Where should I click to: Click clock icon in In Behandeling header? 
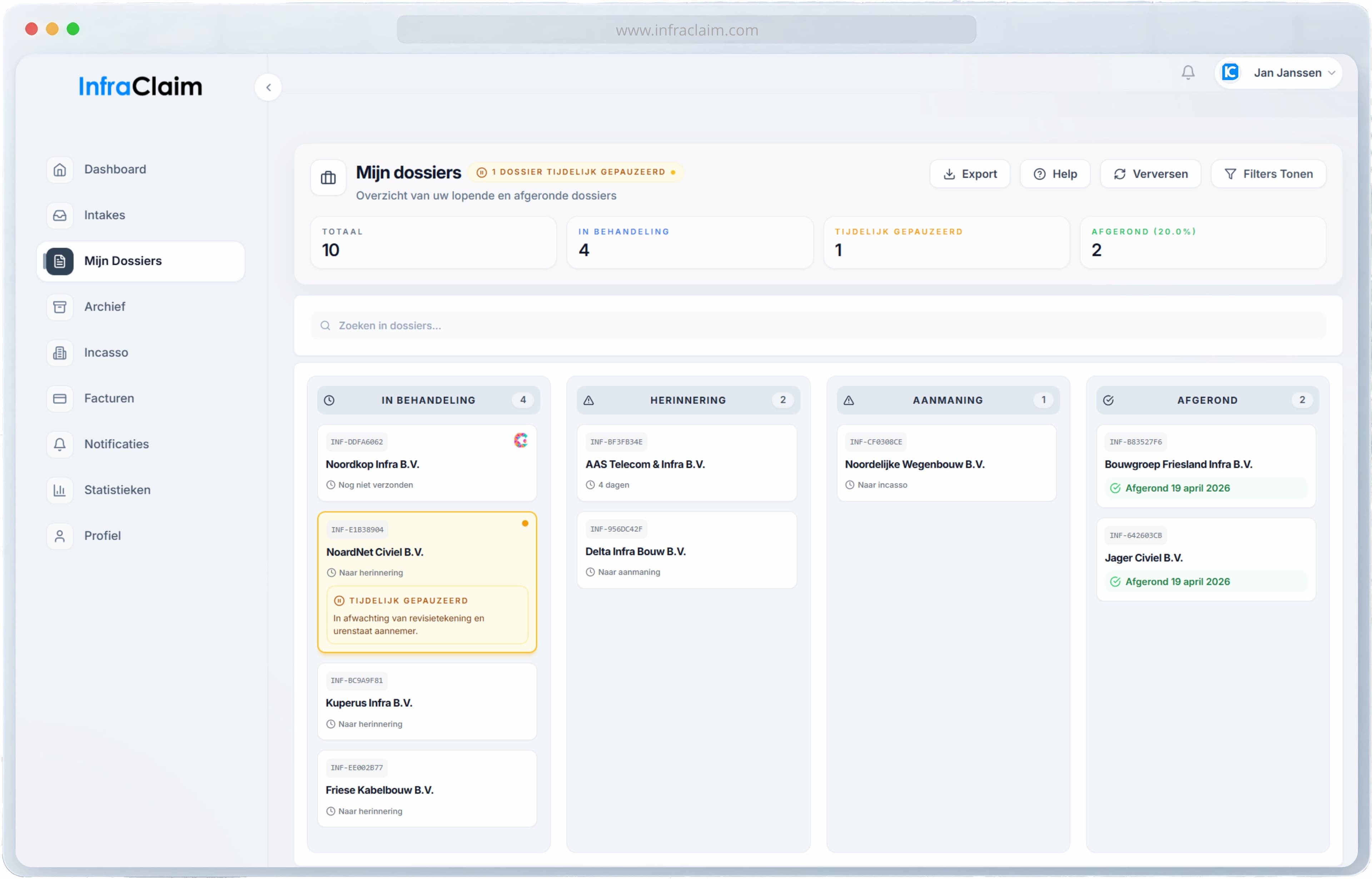(329, 400)
